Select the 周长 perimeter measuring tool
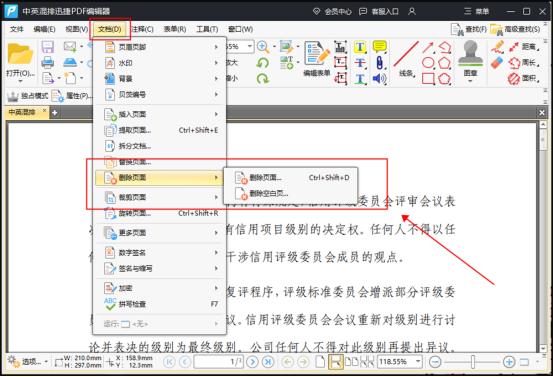The height and width of the screenshot is (377, 553). click(x=524, y=63)
